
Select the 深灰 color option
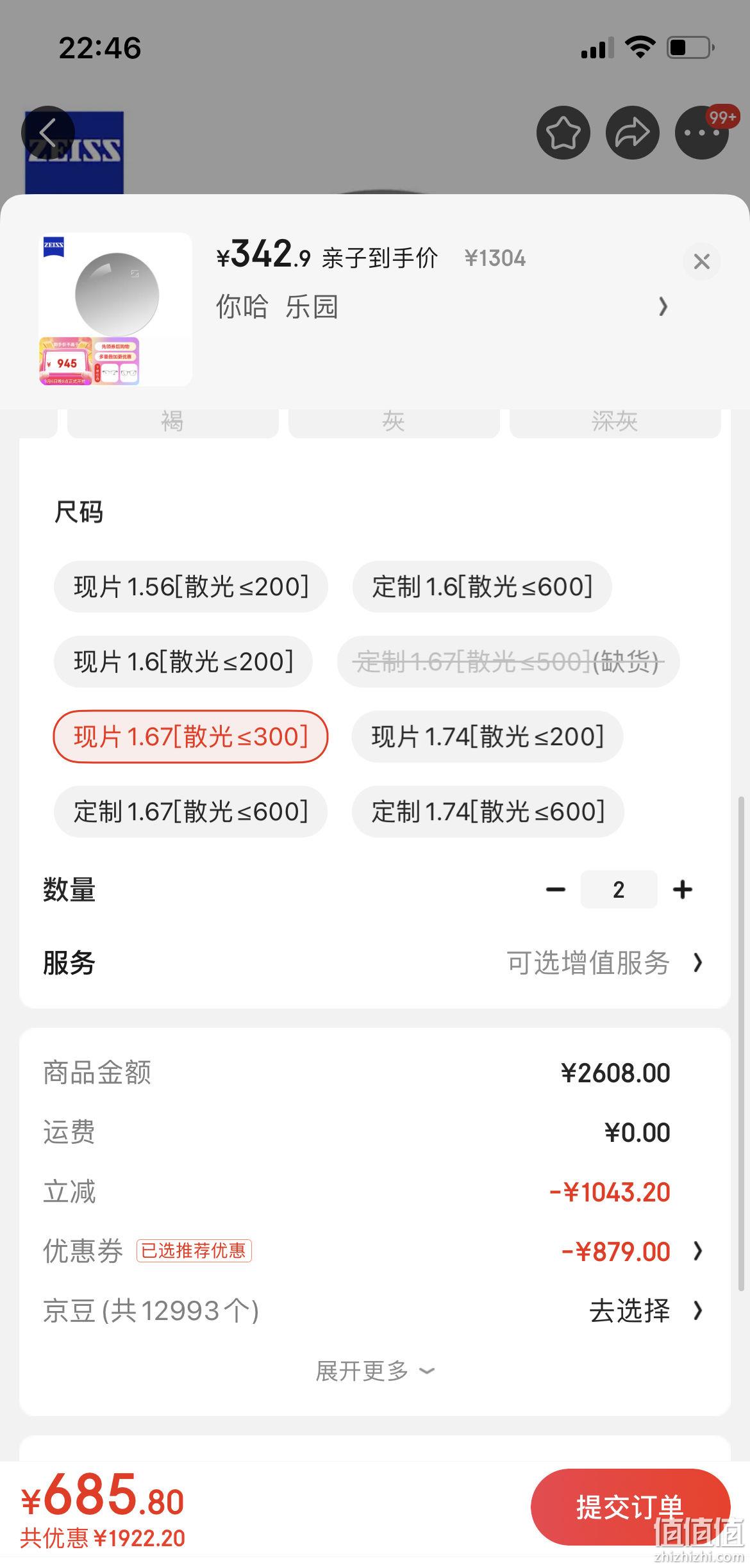click(615, 422)
